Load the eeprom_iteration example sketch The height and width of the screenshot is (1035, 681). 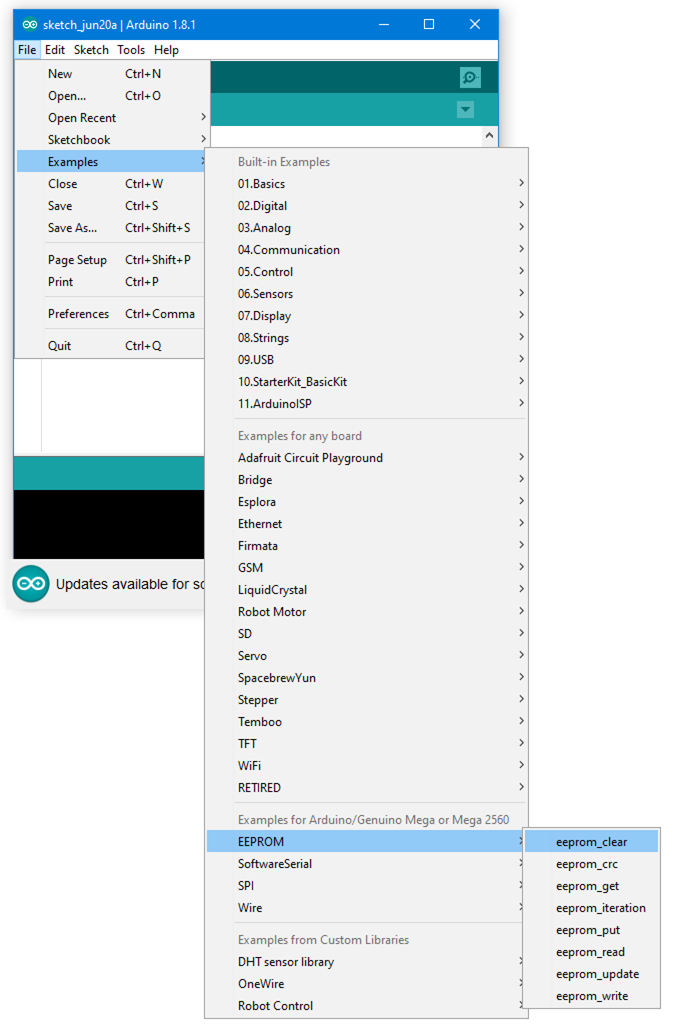click(592, 908)
